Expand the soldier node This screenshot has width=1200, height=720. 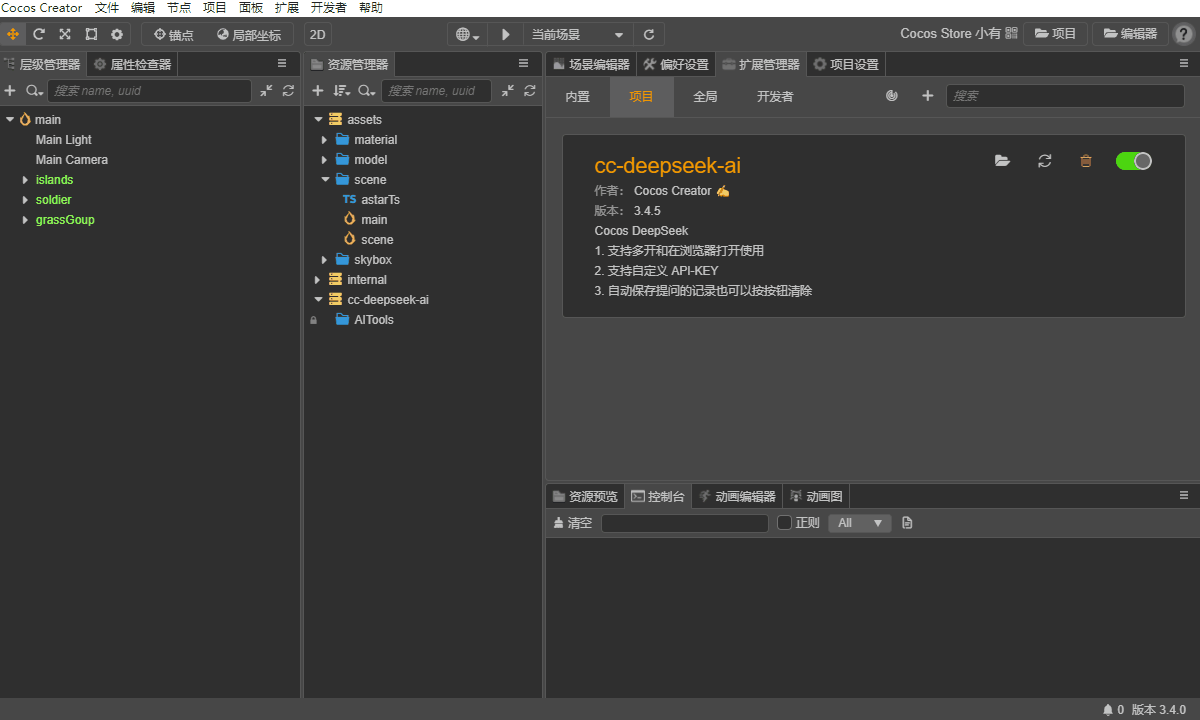pos(25,200)
